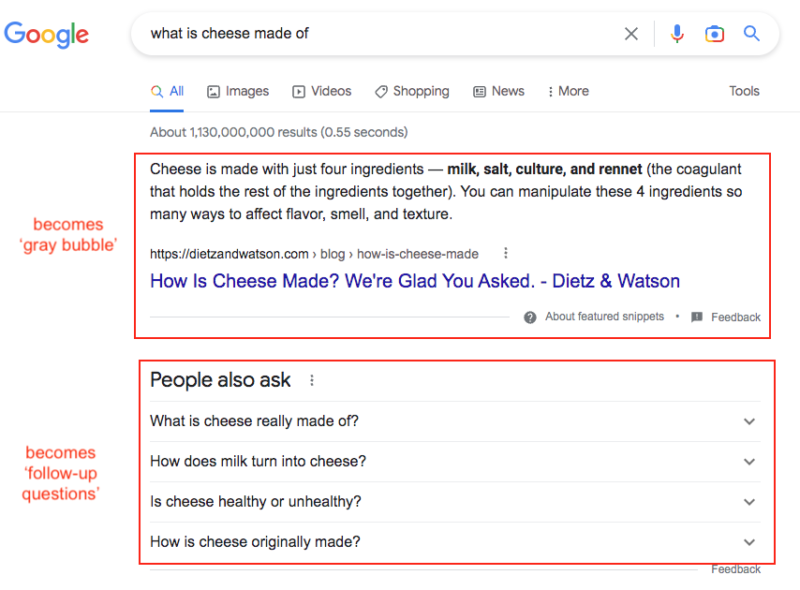This screenshot has height=590, width=800.
Task: Open three-dot menu next to dietzandwatson URL
Action: [x=506, y=254]
